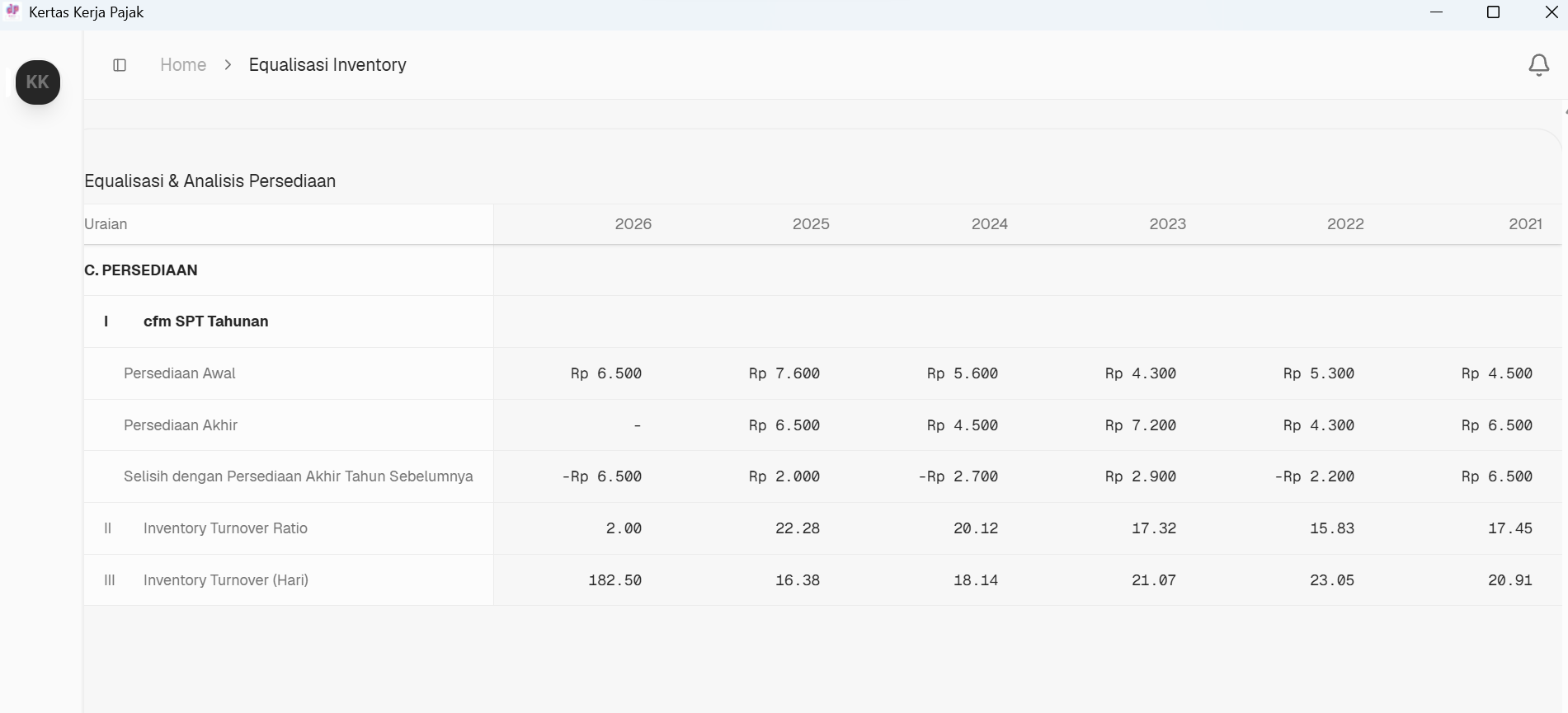
Task: Maximize the application window
Action: point(1493,12)
